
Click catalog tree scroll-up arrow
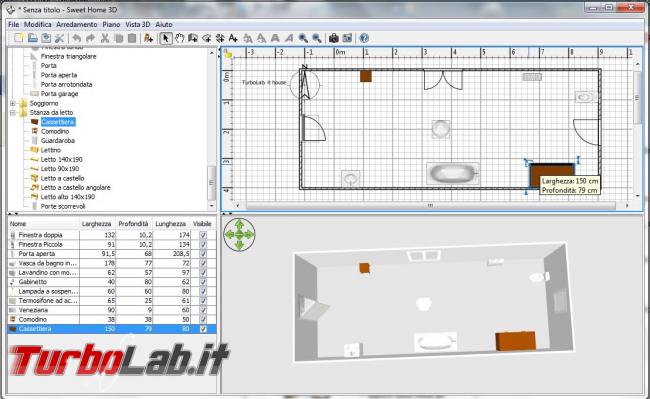click(212, 53)
